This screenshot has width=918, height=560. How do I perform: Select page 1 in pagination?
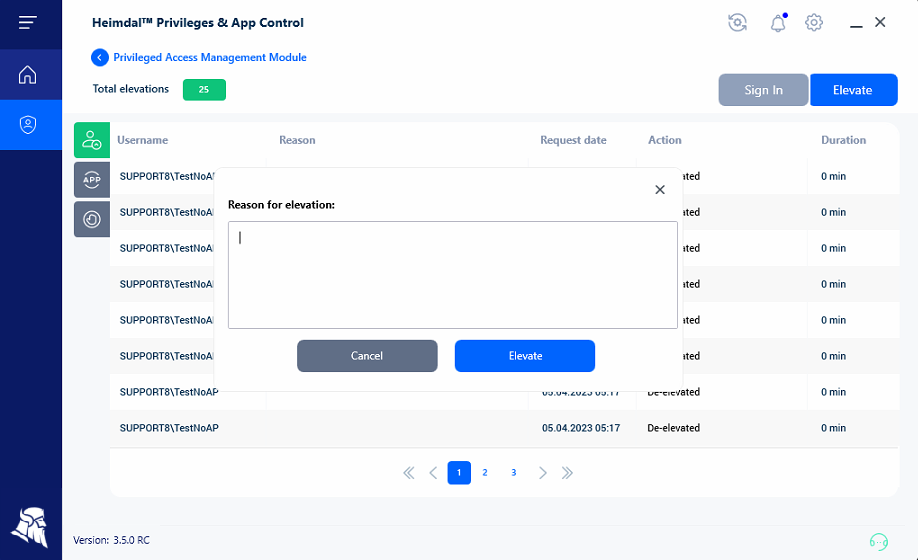(459, 473)
